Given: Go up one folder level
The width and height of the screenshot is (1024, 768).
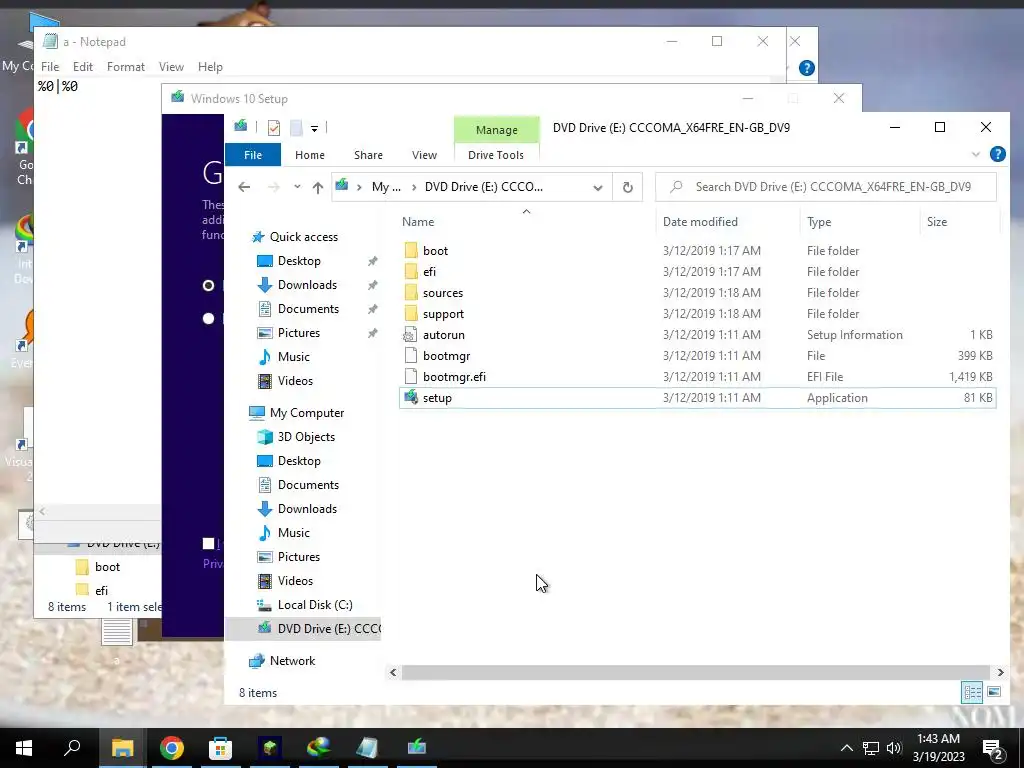Looking at the screenshot, I should click(318, 187).
